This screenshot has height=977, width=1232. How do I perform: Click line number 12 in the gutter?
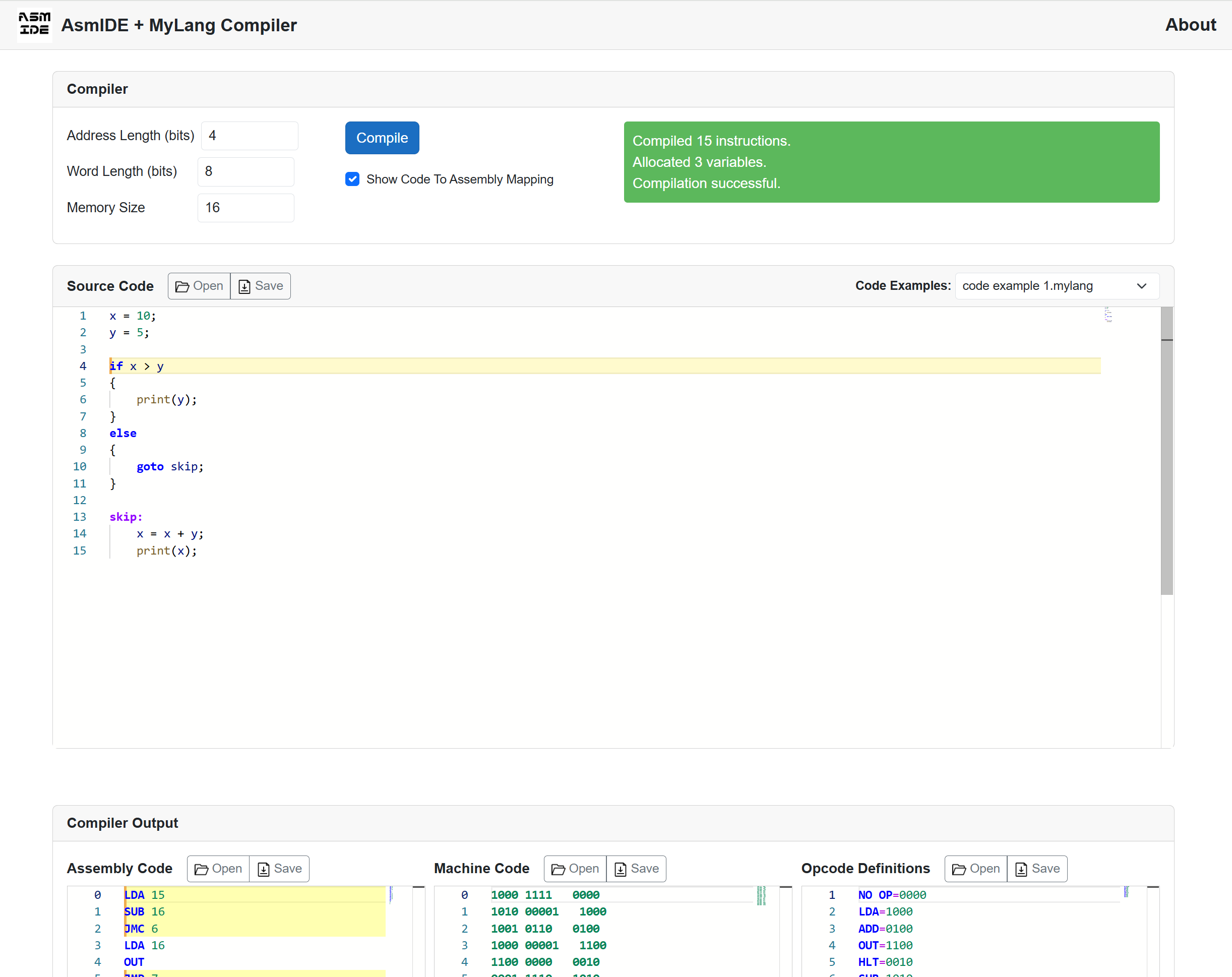click(x=80, y=501)
